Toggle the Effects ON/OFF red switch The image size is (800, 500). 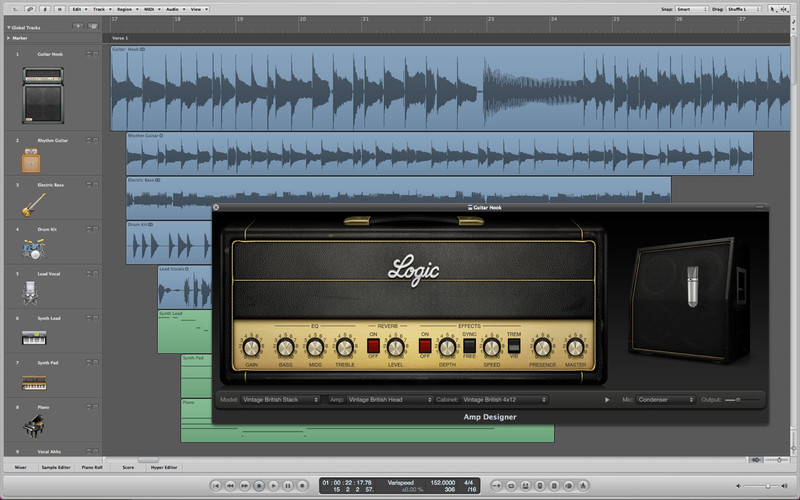pos(425,346)
